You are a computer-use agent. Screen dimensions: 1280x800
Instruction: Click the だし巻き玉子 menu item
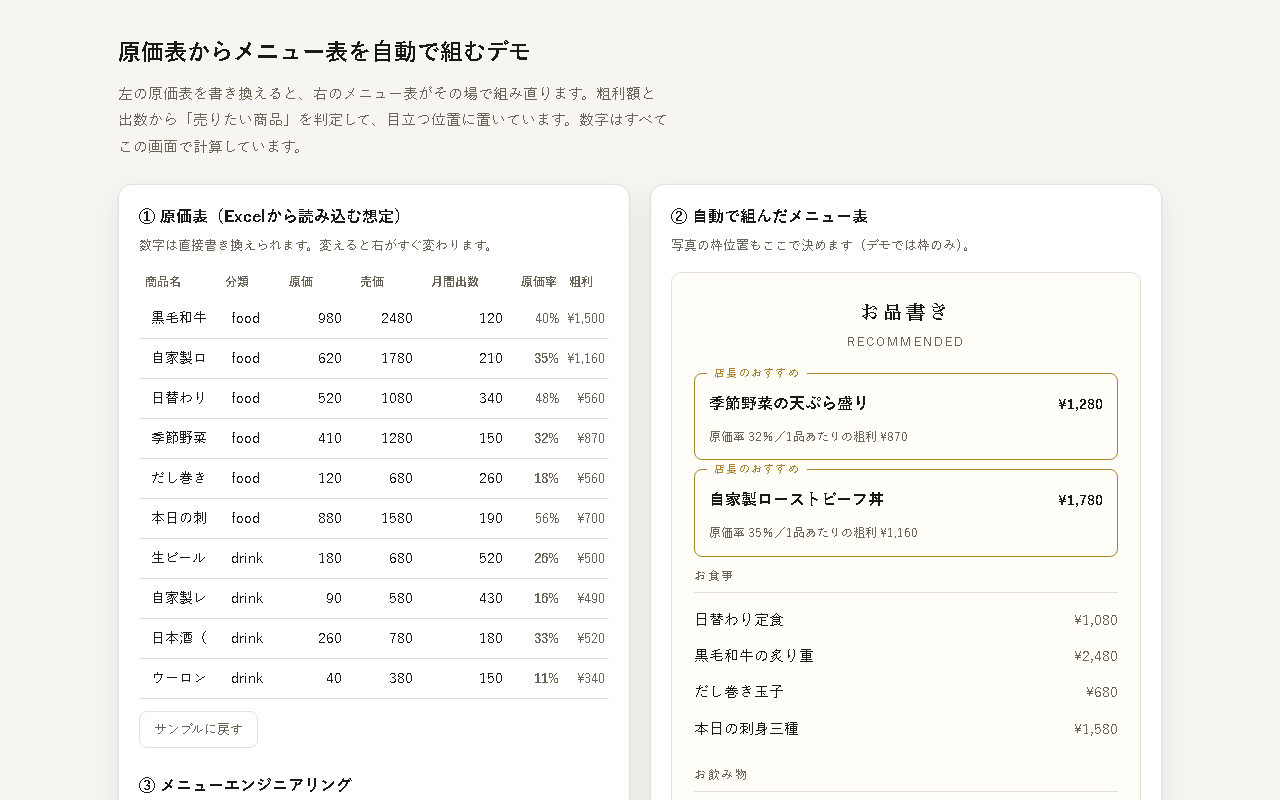click(x=906, y=692)
